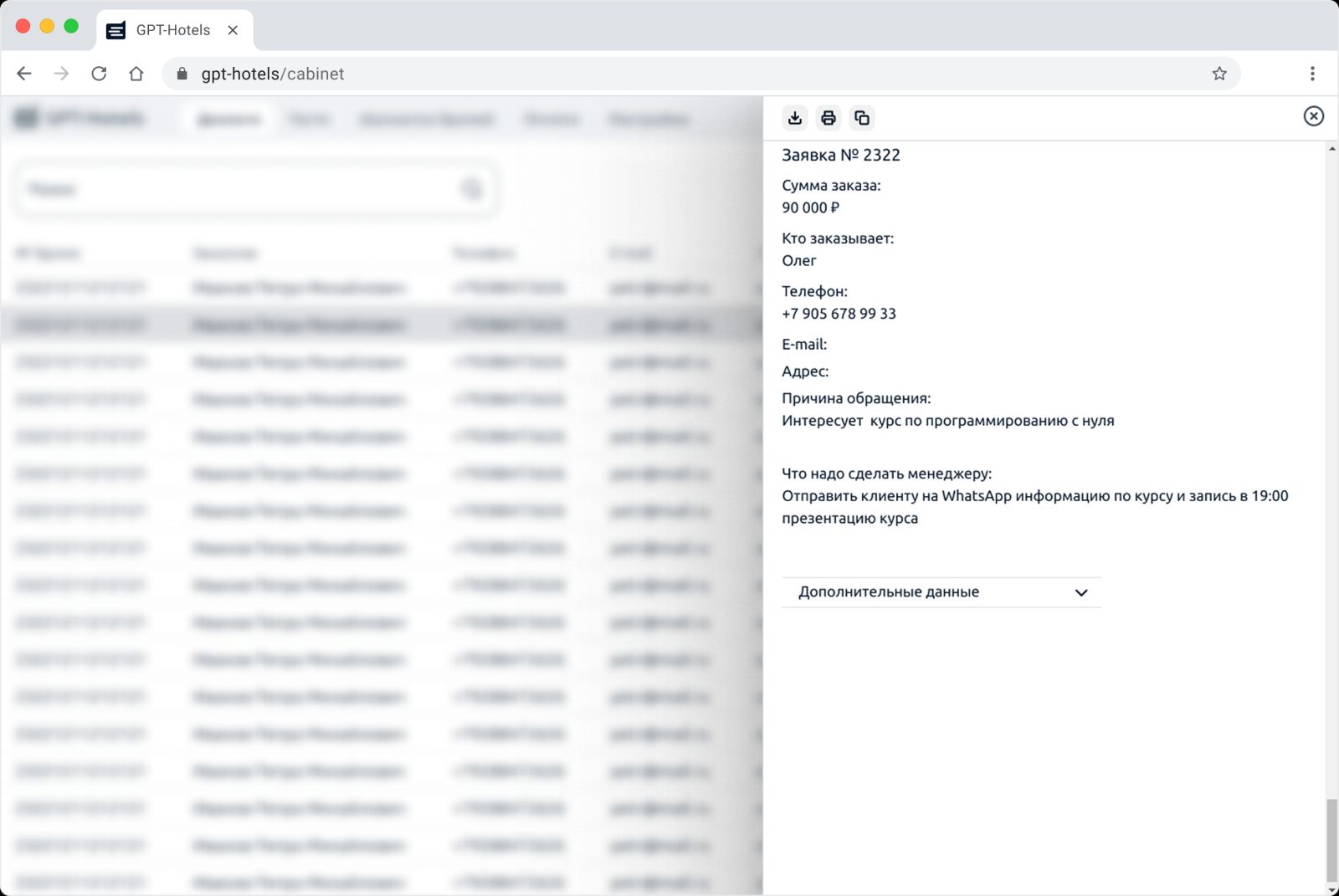
Task: Close the request details side panel
Action: pyautogui.click(x=1313, y=116)
